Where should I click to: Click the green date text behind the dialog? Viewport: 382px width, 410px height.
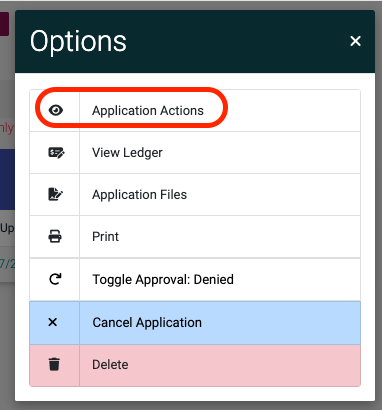point(7,264)
